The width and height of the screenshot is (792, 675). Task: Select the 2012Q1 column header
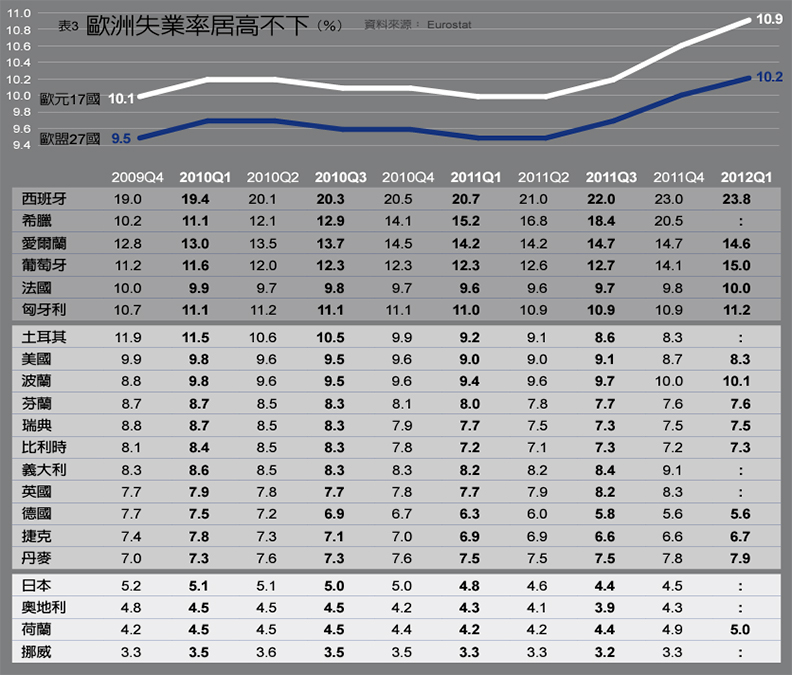pos(746,177)
